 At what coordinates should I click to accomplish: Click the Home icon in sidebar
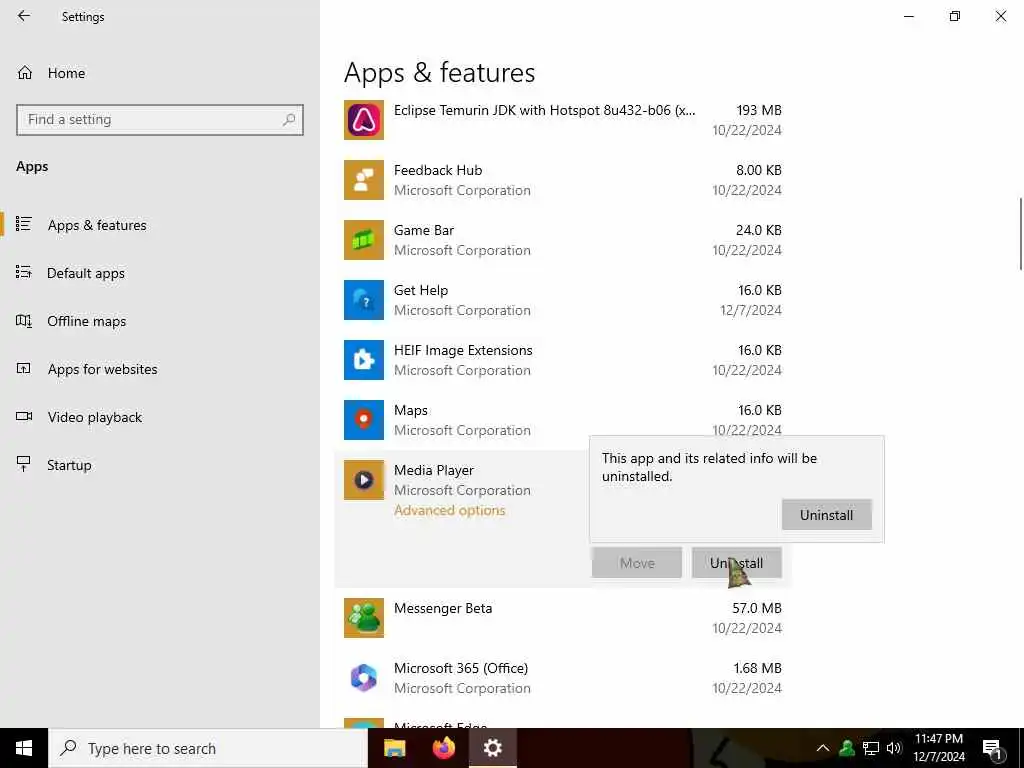pyautogui.click(x=25, y=73)
